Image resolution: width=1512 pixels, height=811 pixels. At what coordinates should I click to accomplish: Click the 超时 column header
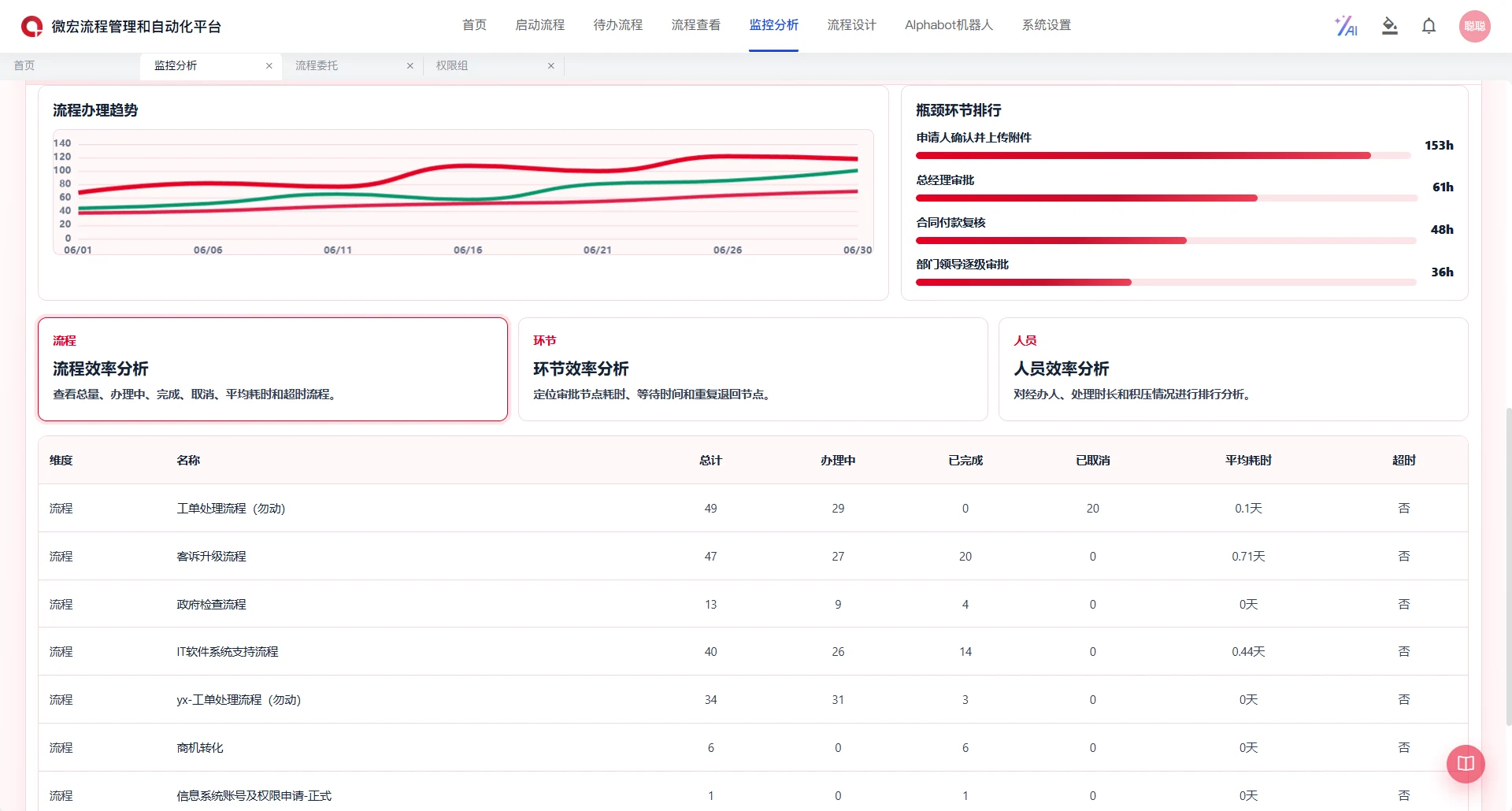1403,461
